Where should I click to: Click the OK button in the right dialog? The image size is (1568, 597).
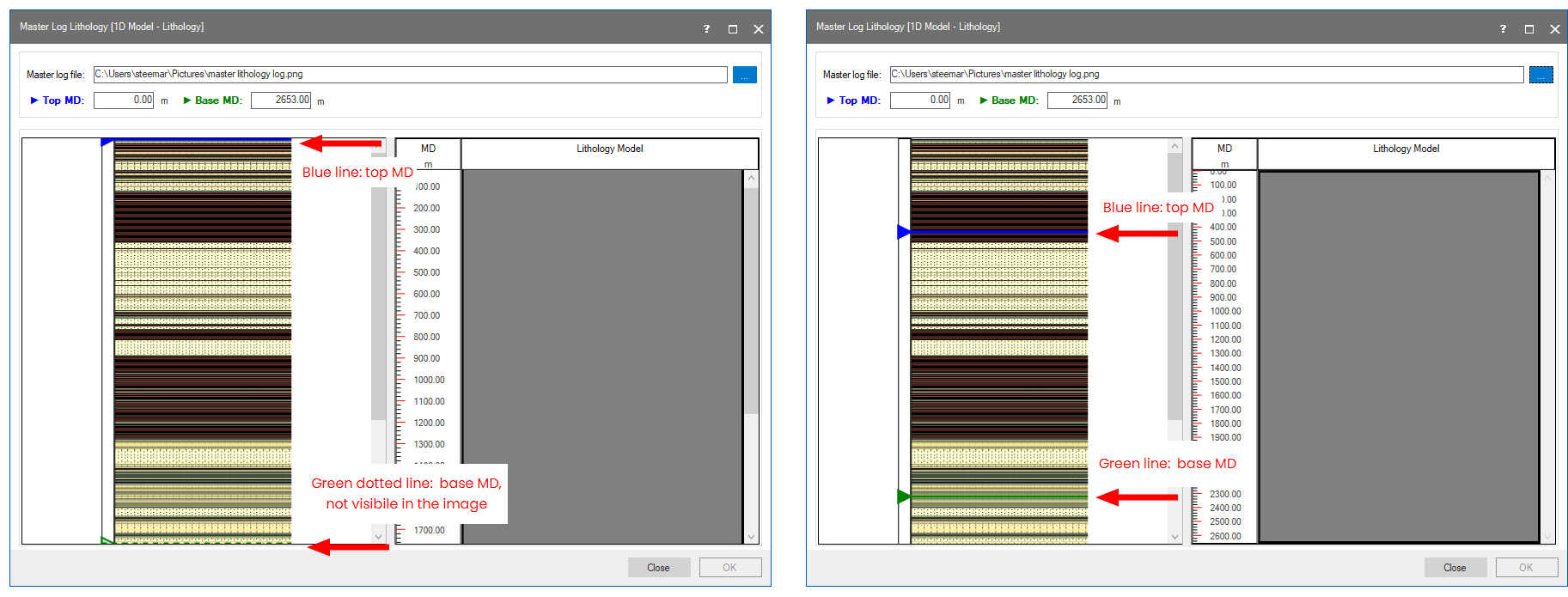pyautogui.click(x=1526, y=568)
